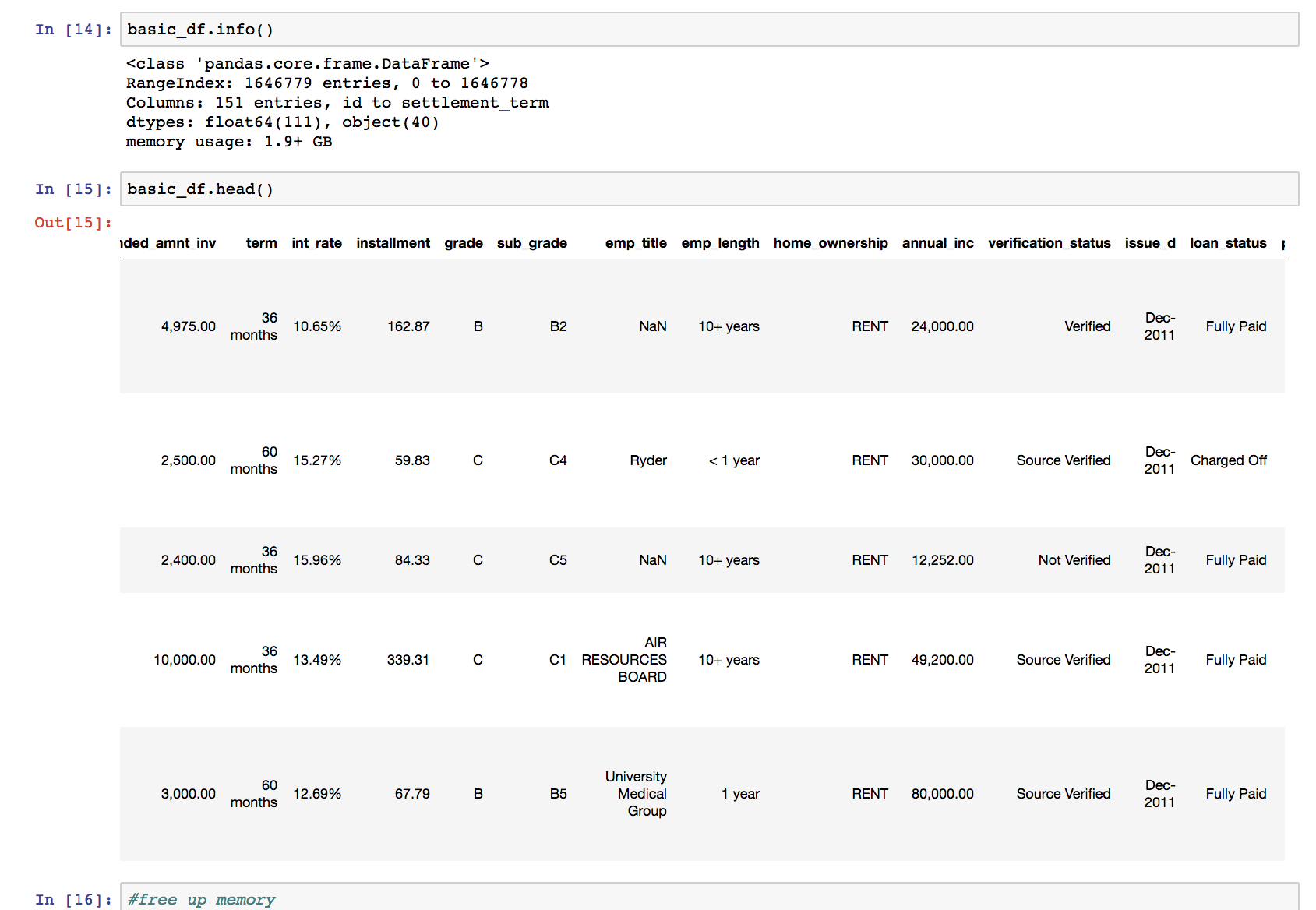The width and height of the screenshot is (1316, 910).
Task: Click the #free up memory code cell
Action: coord(709,898)
